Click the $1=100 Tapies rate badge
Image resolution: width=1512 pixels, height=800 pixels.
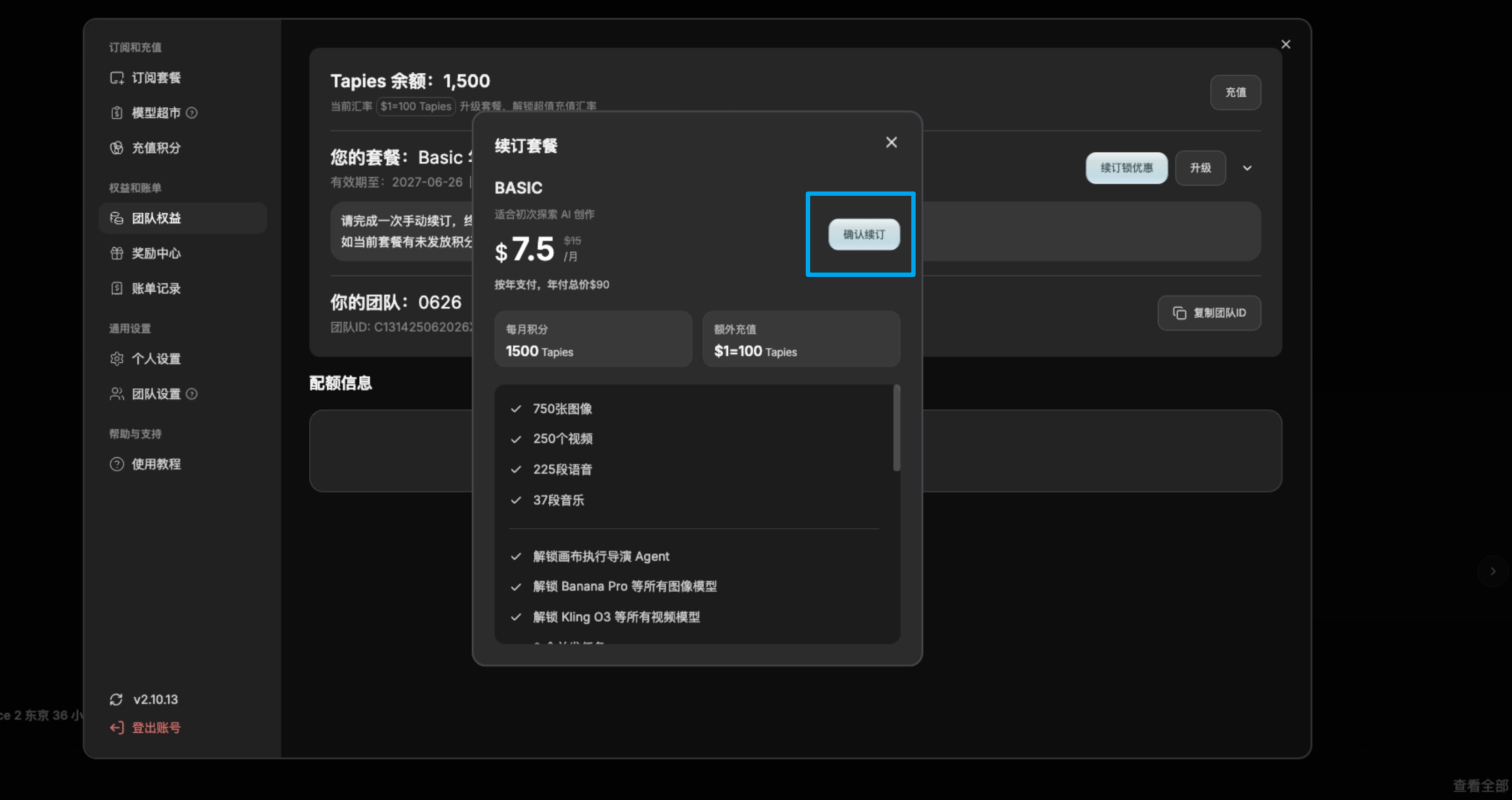(415, 106)
